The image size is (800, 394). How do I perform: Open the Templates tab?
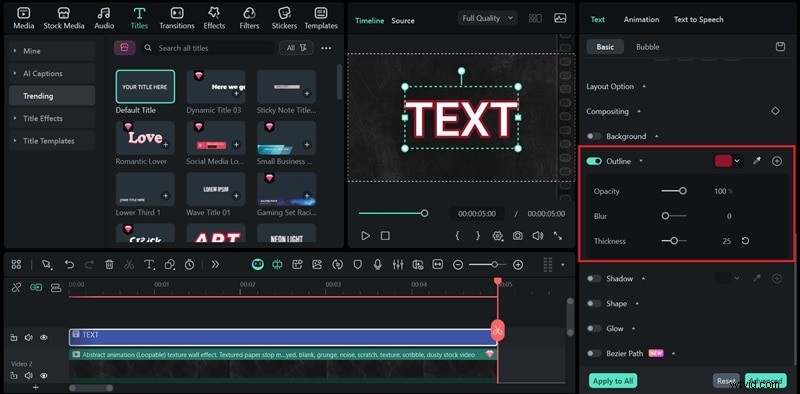(x=321, y=18)
